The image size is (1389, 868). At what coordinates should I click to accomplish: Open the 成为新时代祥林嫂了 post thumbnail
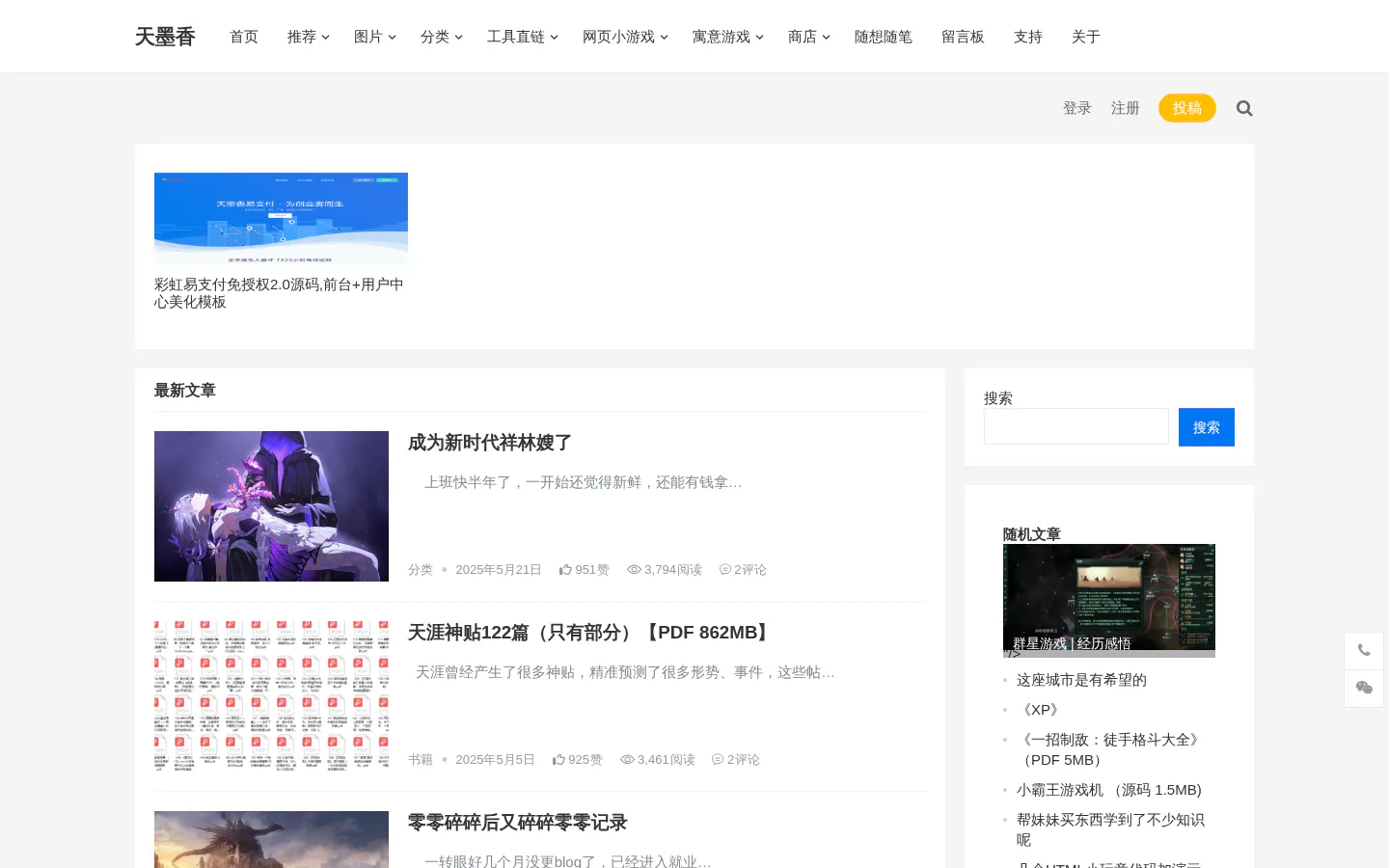tap(271, 506)
